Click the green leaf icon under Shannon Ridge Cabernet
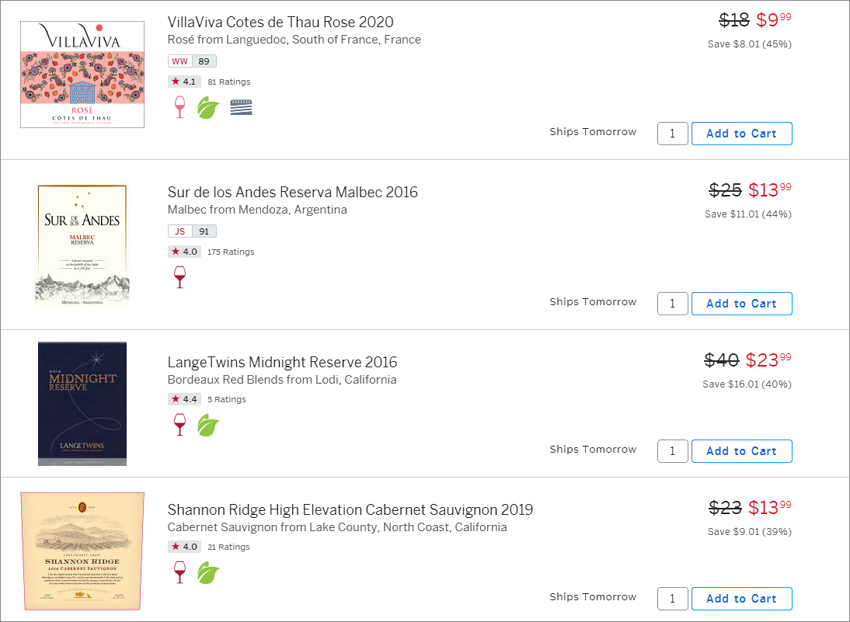The image size is (850, 622). [x=208, y=573]
